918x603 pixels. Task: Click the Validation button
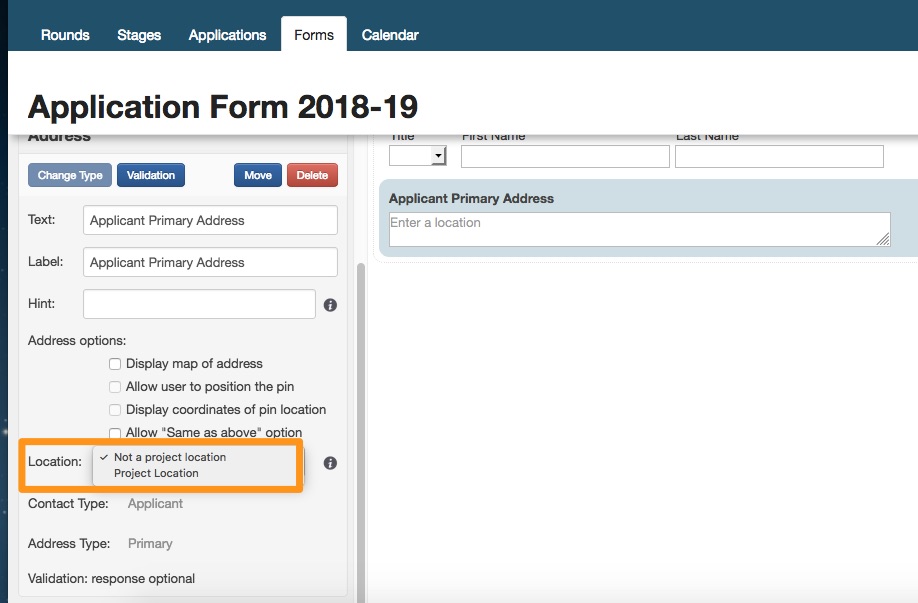point(151,175)
